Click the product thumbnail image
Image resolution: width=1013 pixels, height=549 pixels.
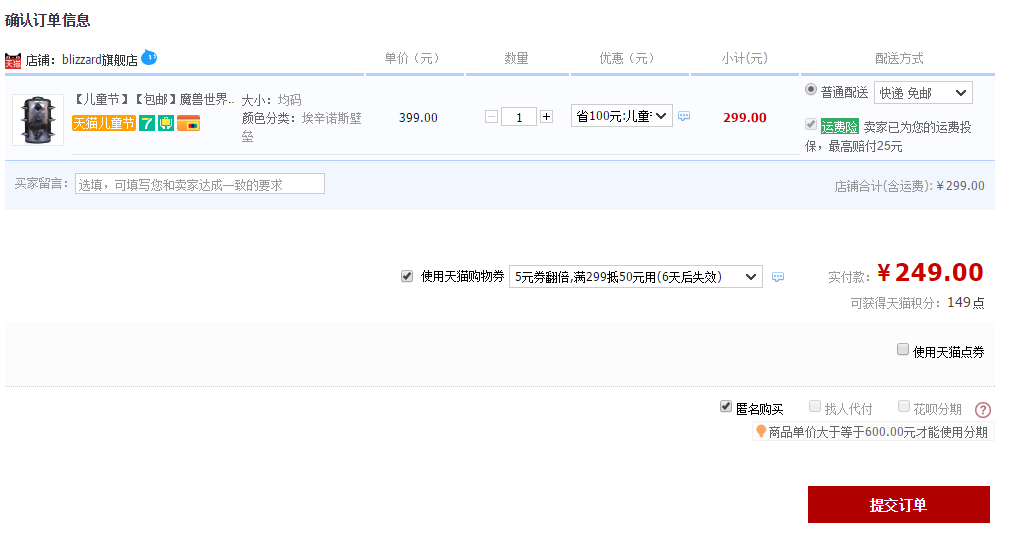coord(38,120)
